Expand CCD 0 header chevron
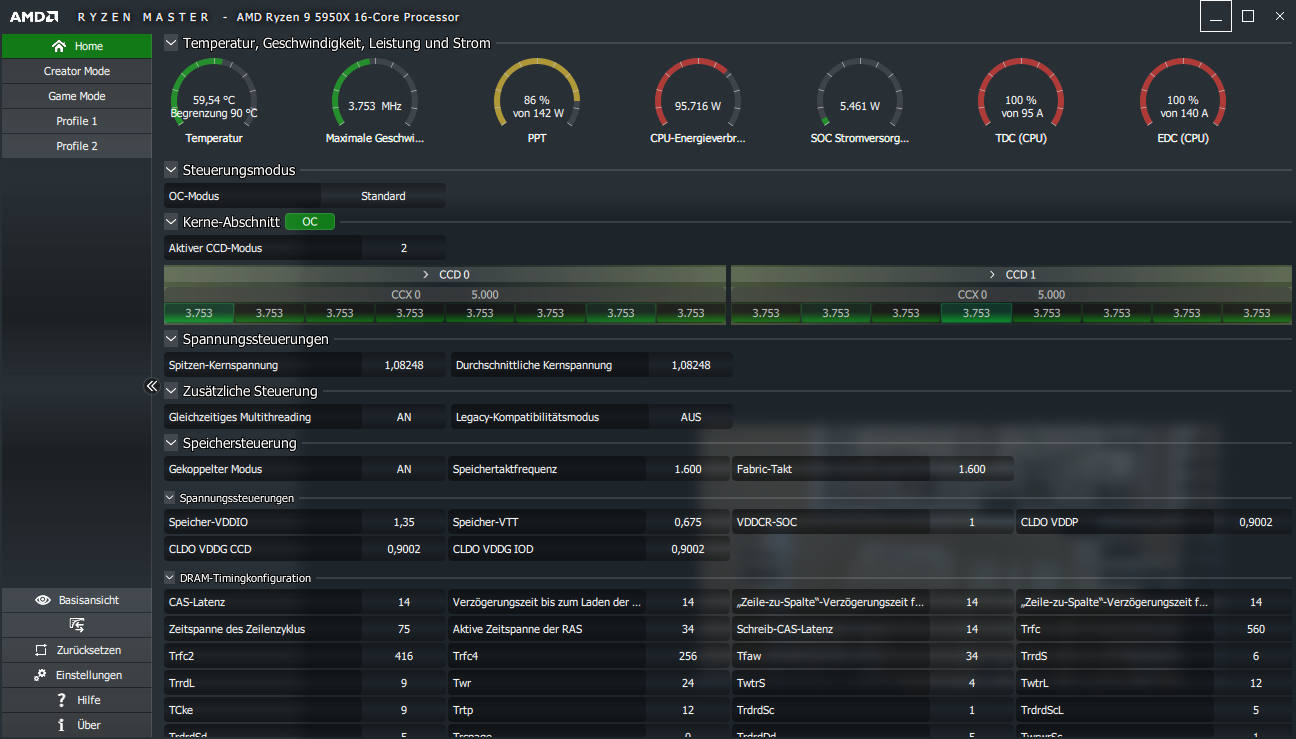The width and height of the screenshot is (1296, 739). pos(426,274)
